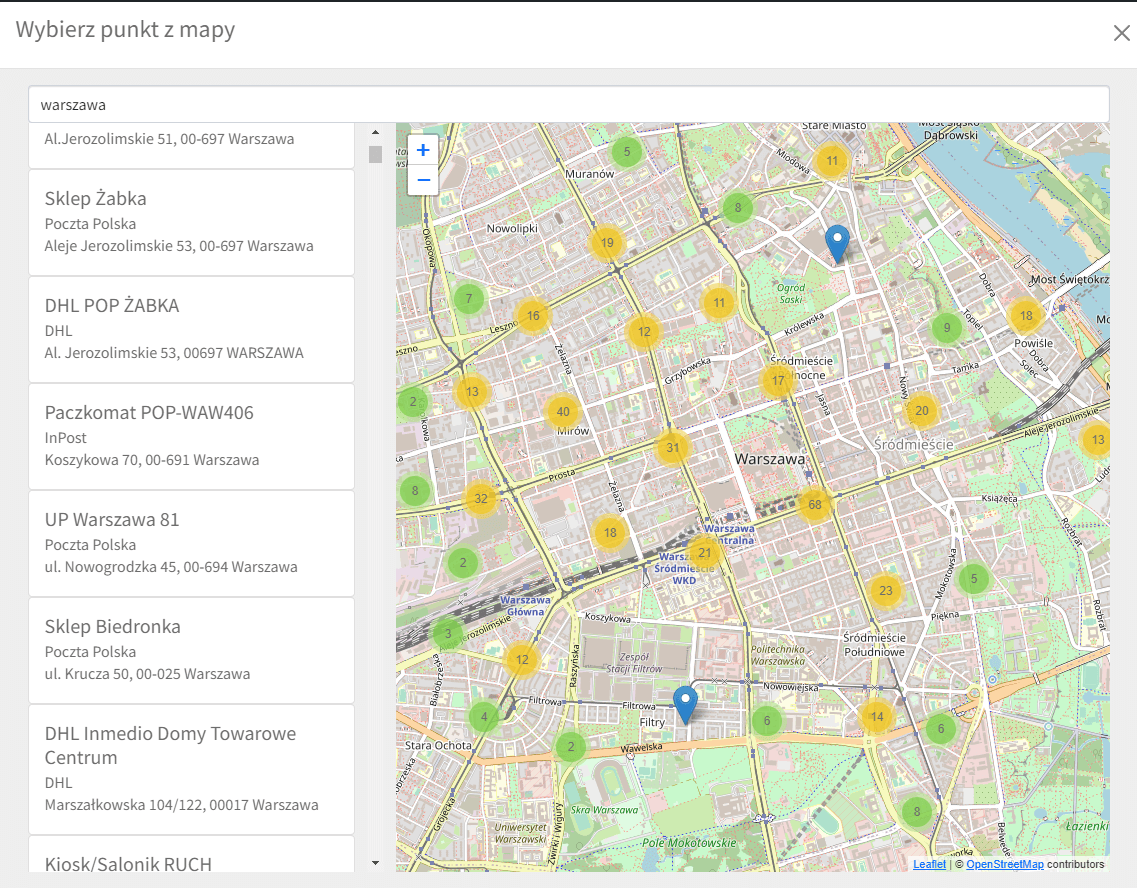Open the cluster marker showing 19
This screenshot has width=1137, height=888.
point(607,243)
